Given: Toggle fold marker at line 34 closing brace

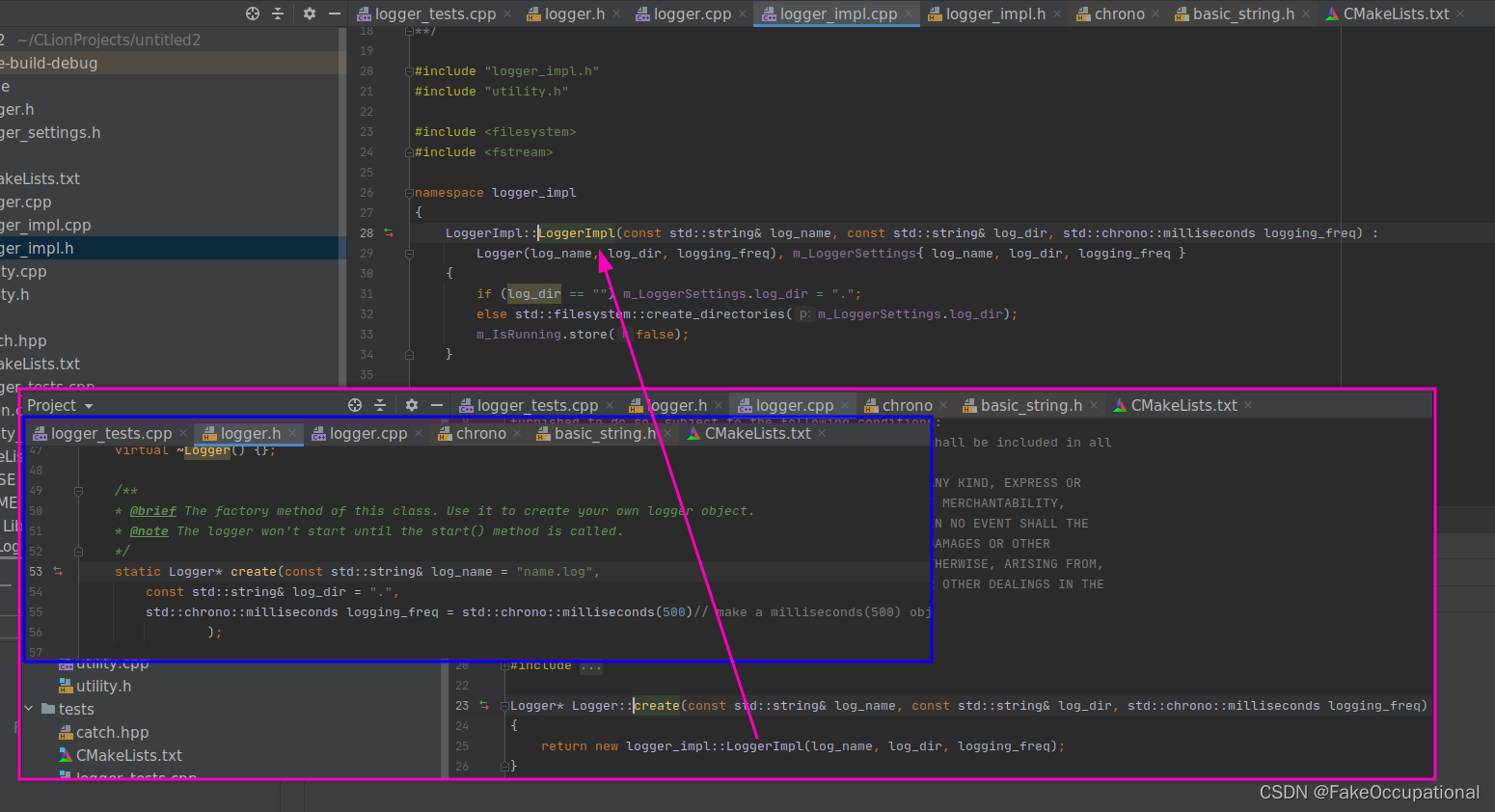Looking at the screenshot, I should tap(409, 354).
